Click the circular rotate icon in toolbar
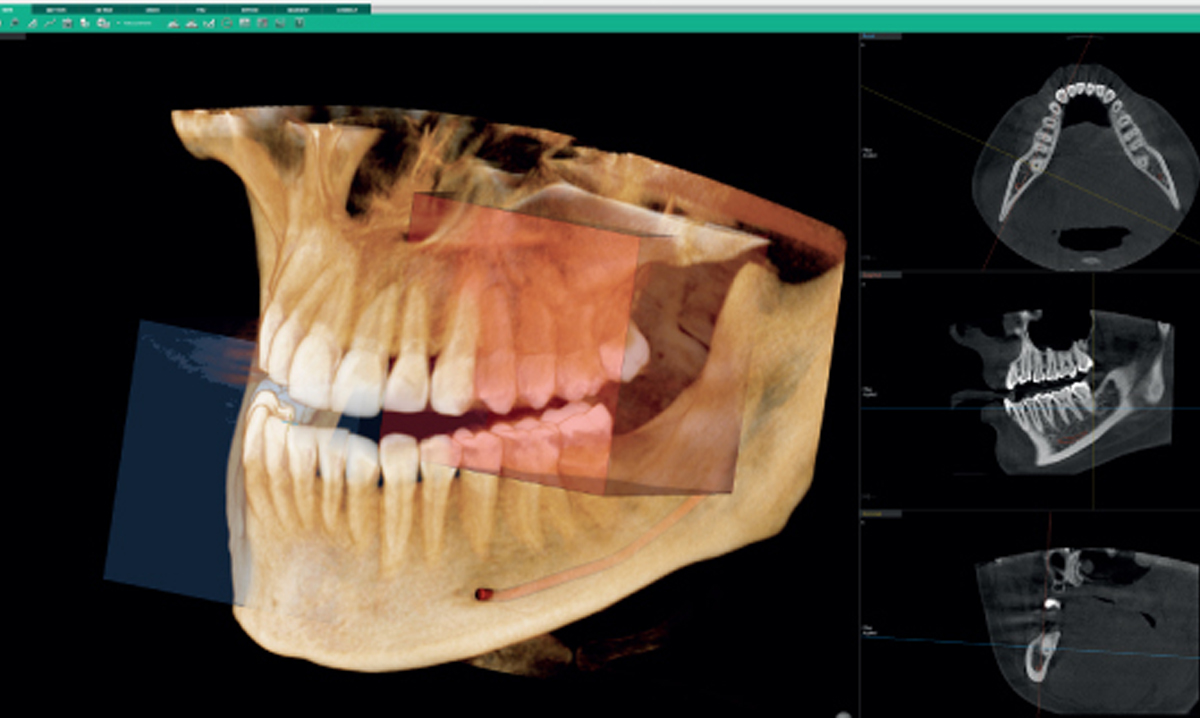 click(x=227, y=22)
